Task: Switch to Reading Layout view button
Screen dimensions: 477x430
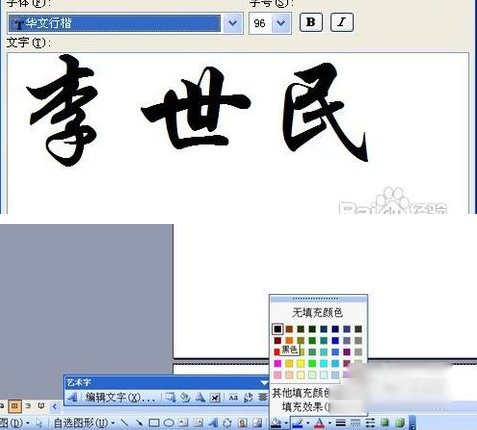Action: (x=41, y=406)
